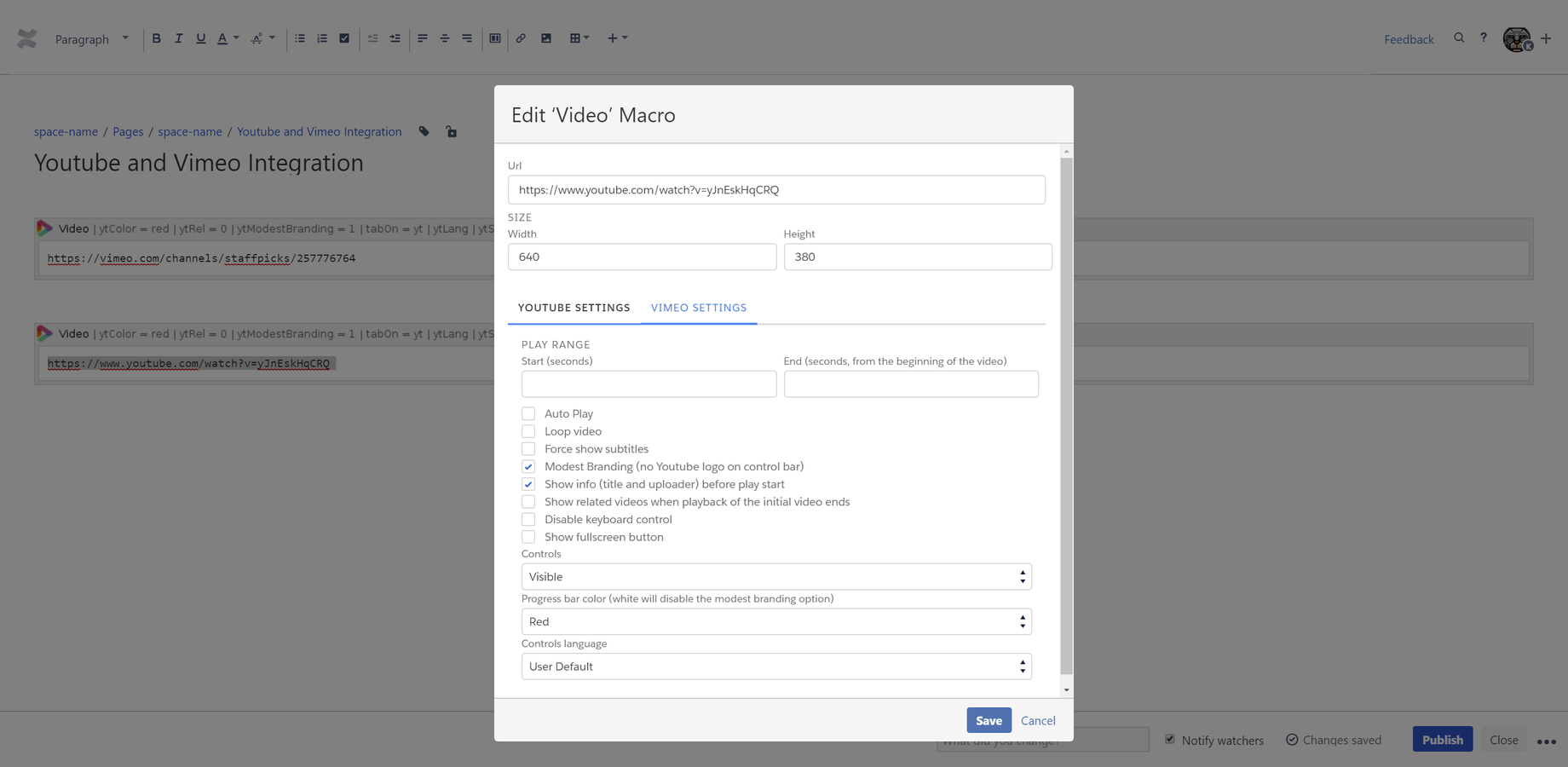This screenshot has height=767, width=1568.
Task: Open the Controls language dropdown
Action: click(776, 666)
